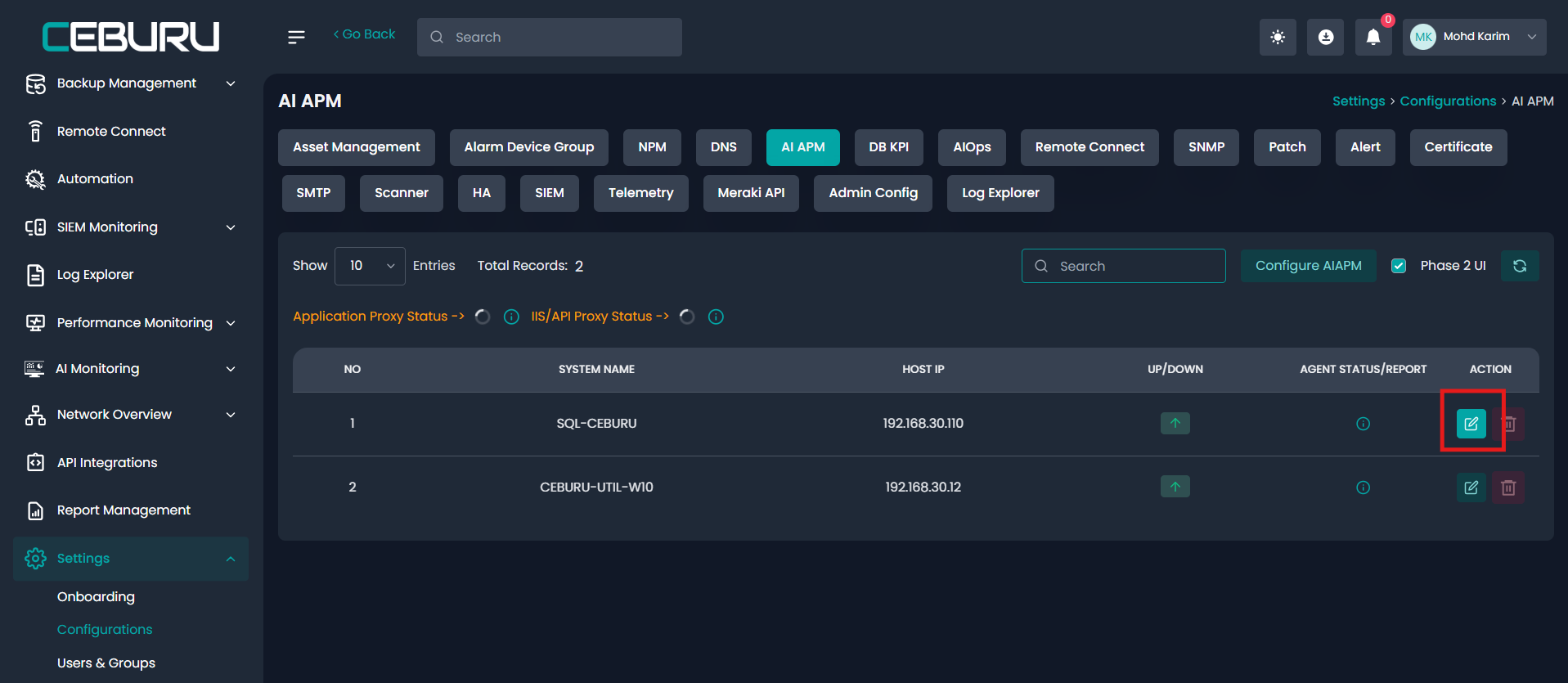Click the Settings gear icon in sidebar

pyautogui.click(x=35, y=559)
